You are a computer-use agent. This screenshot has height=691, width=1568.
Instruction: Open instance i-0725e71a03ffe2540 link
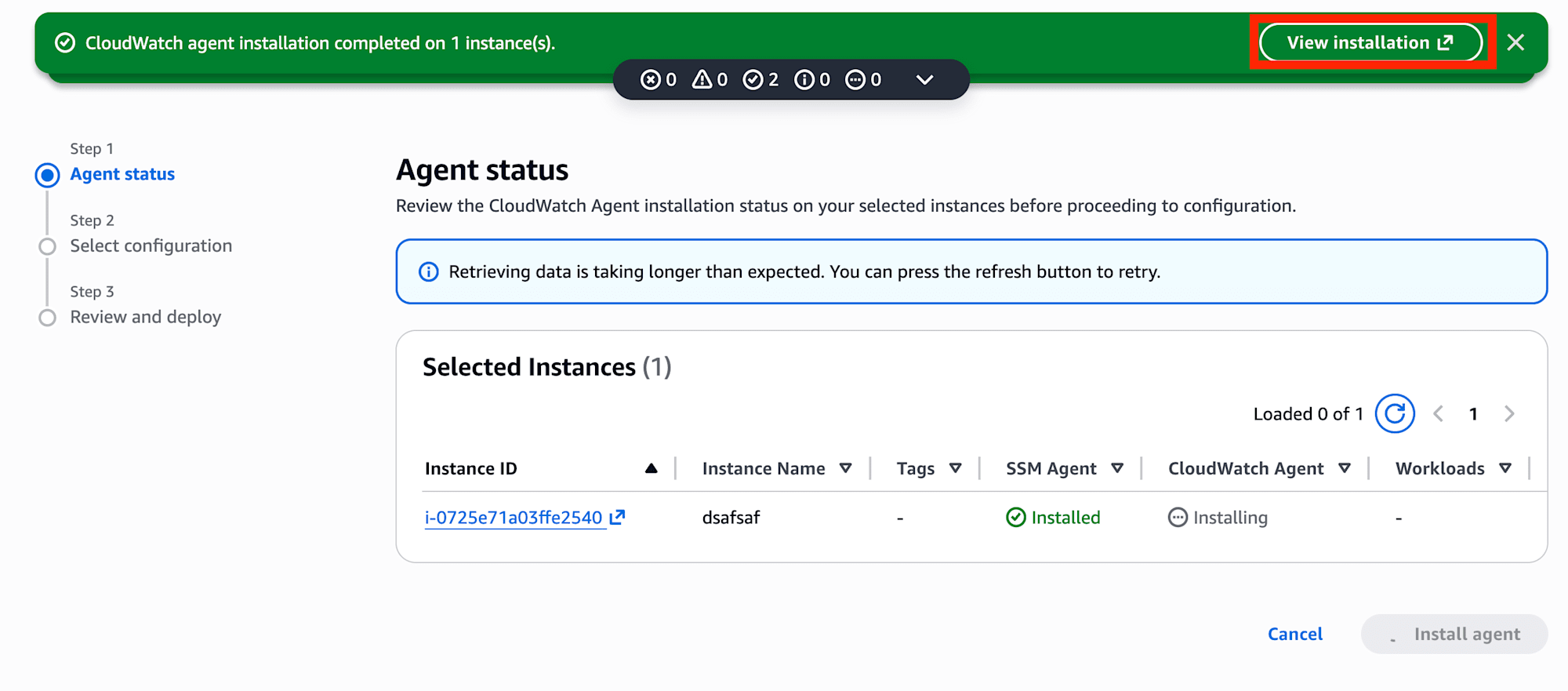[514, 518]
